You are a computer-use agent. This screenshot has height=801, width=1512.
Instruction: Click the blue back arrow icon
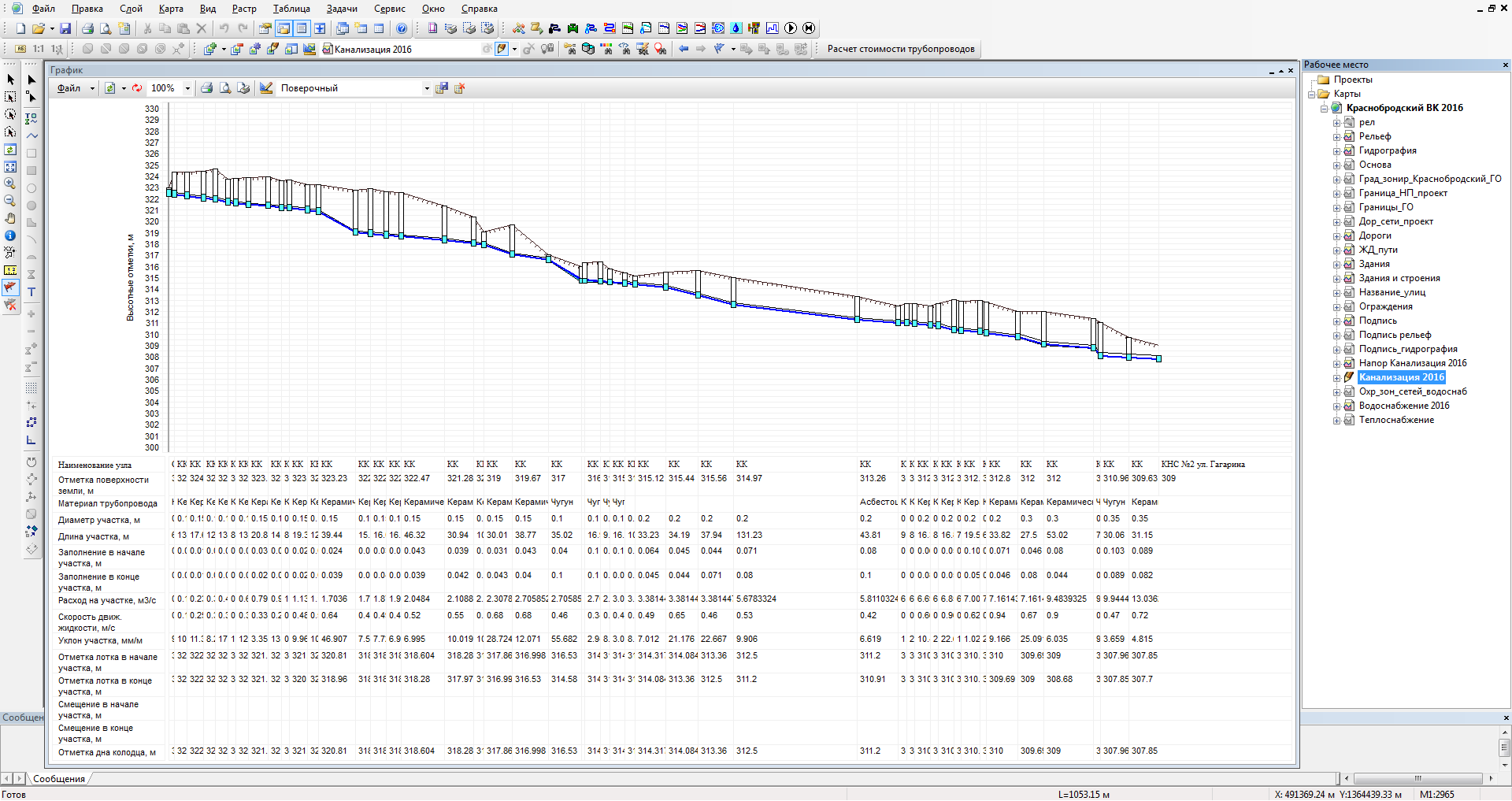click(684, 49)
